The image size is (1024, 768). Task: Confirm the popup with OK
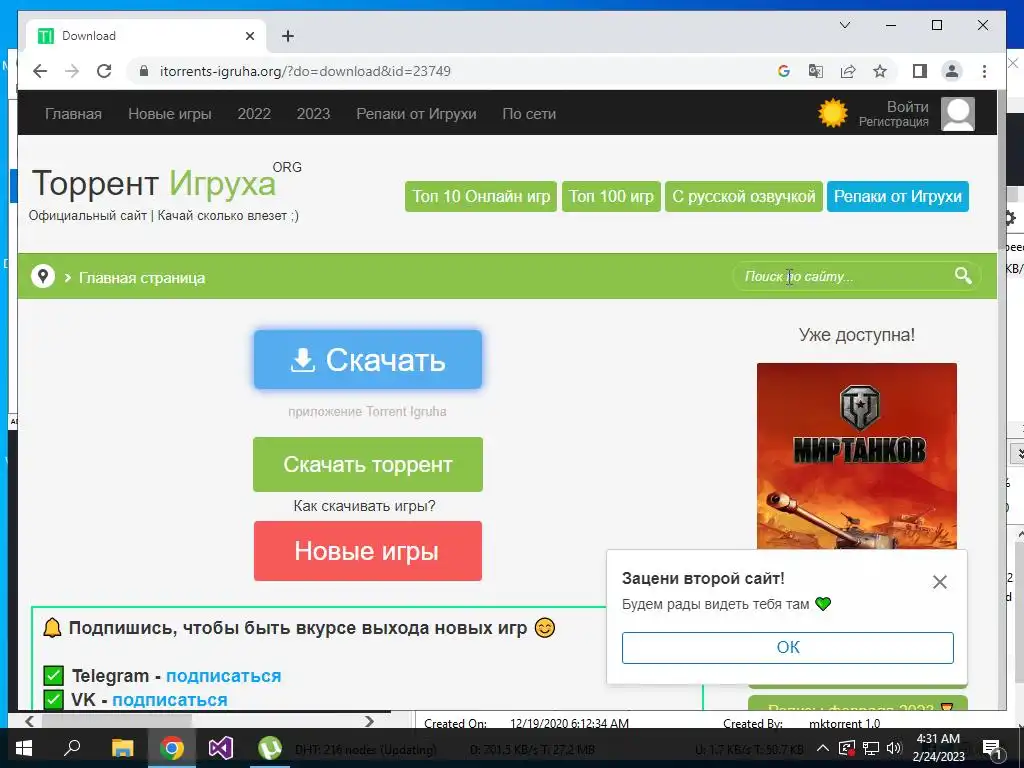pyautogui.click(x=788, y=647)
